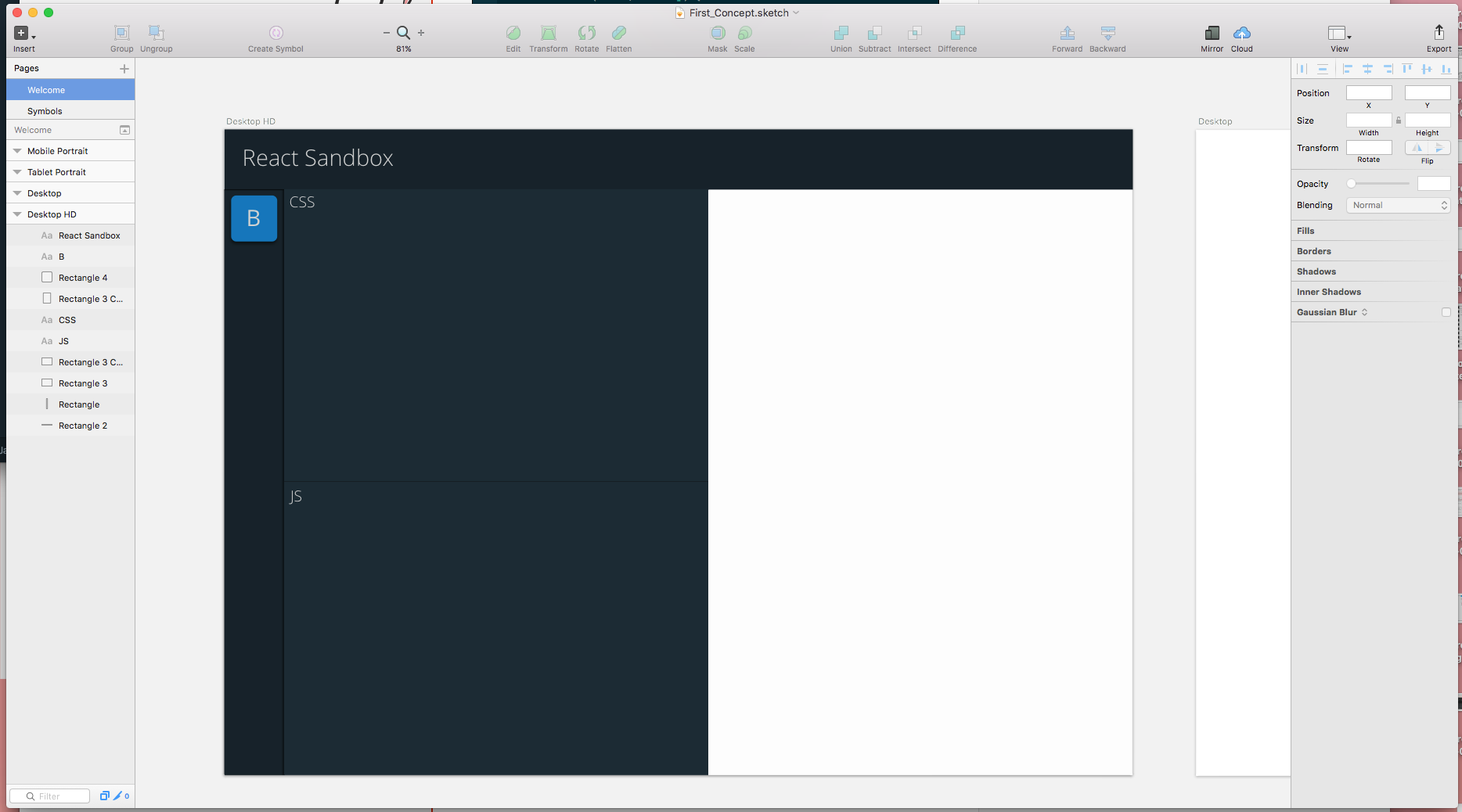Zoom out with the minus button
This screenshot has width=1462, height=812.
(386, 33)
